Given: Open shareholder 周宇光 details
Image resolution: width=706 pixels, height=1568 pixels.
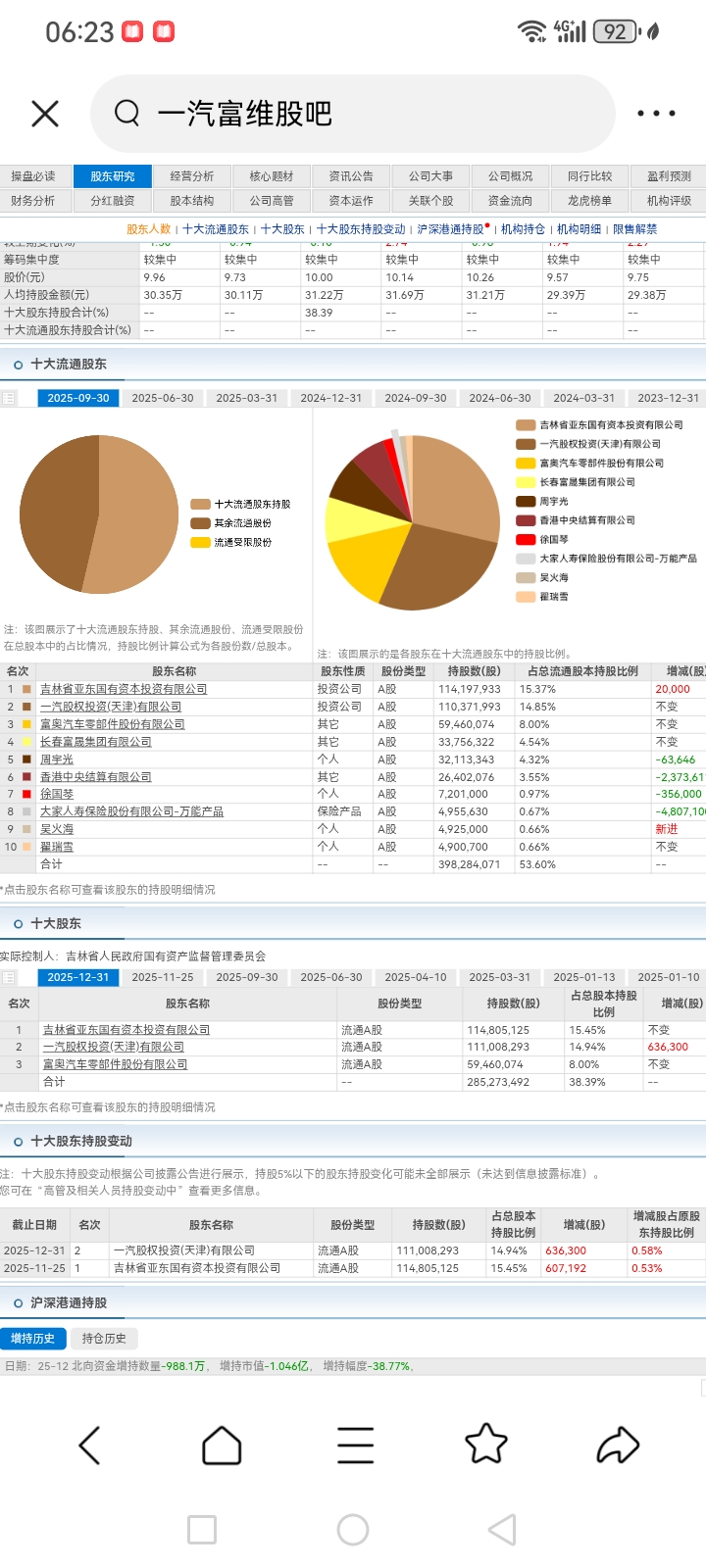Looking at the screenshot, I should coord(57,759).
